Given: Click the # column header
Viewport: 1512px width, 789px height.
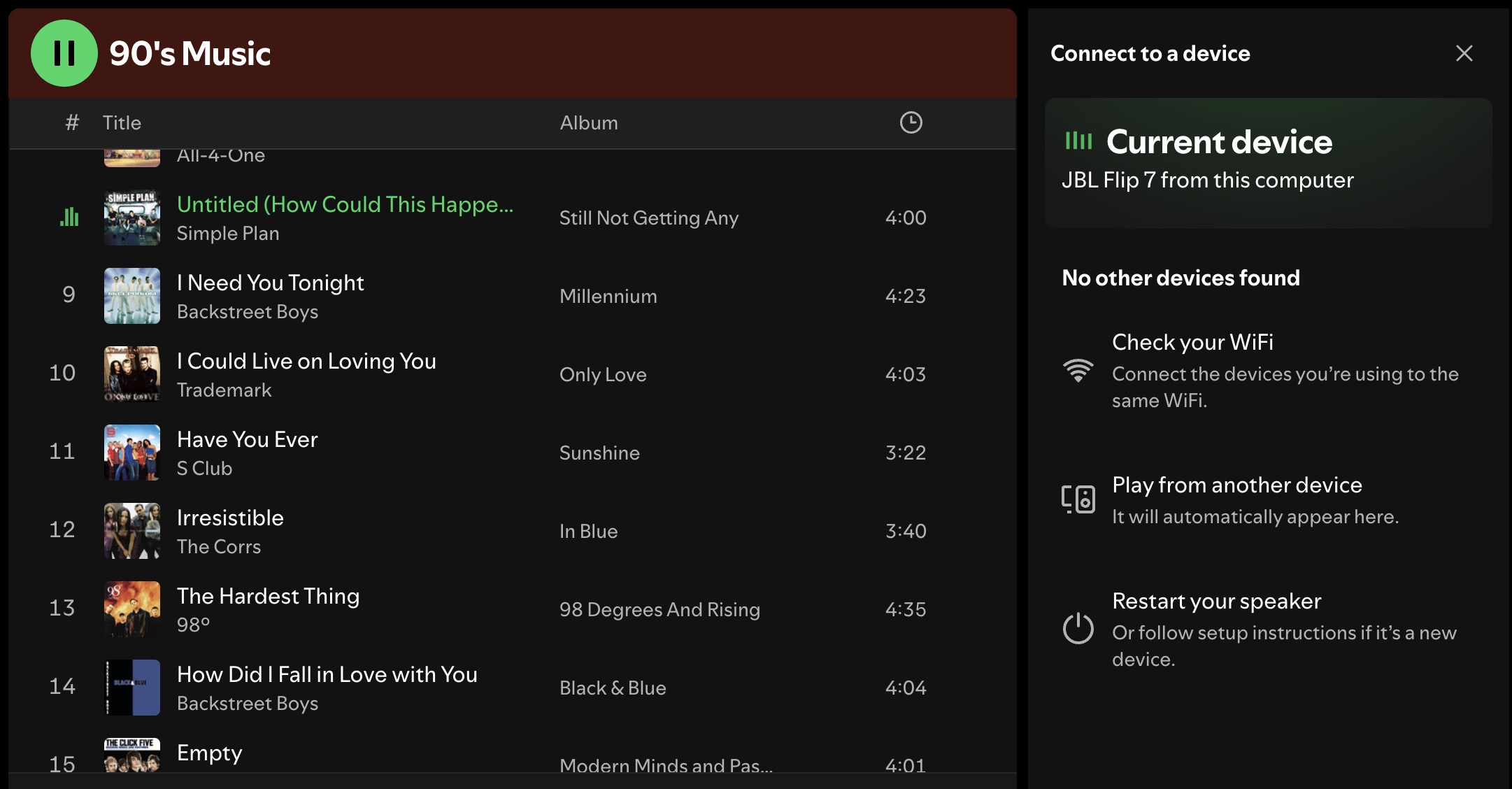Looking at the screenshot, I should pyautogui.click(x=72, y=123).
